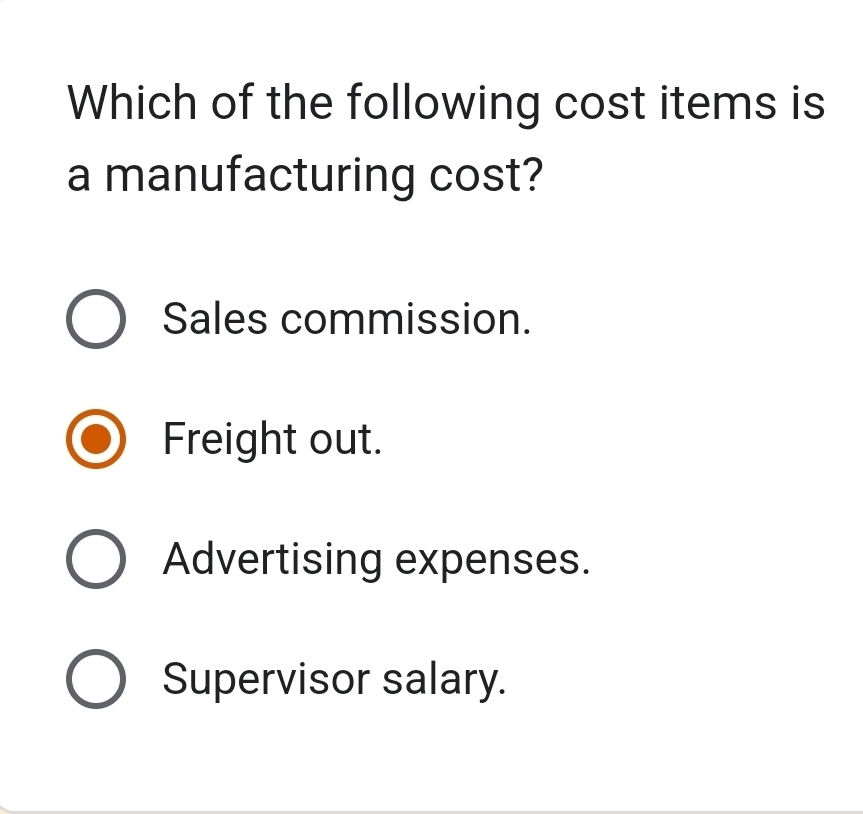Screen dimensions: 863x814
Task: Click the orange filled radio circle
Action: (96, 439)
